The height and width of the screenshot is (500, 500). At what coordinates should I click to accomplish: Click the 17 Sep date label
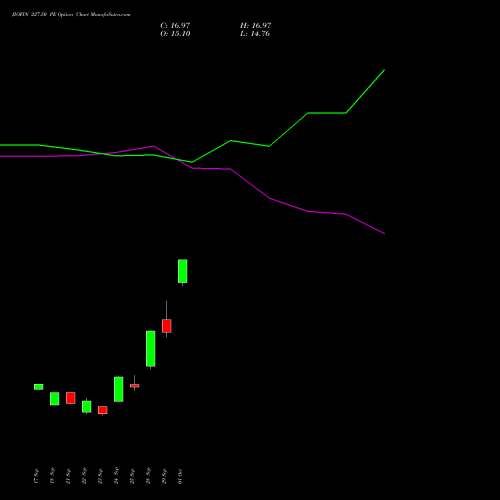[x=36, y=476]
